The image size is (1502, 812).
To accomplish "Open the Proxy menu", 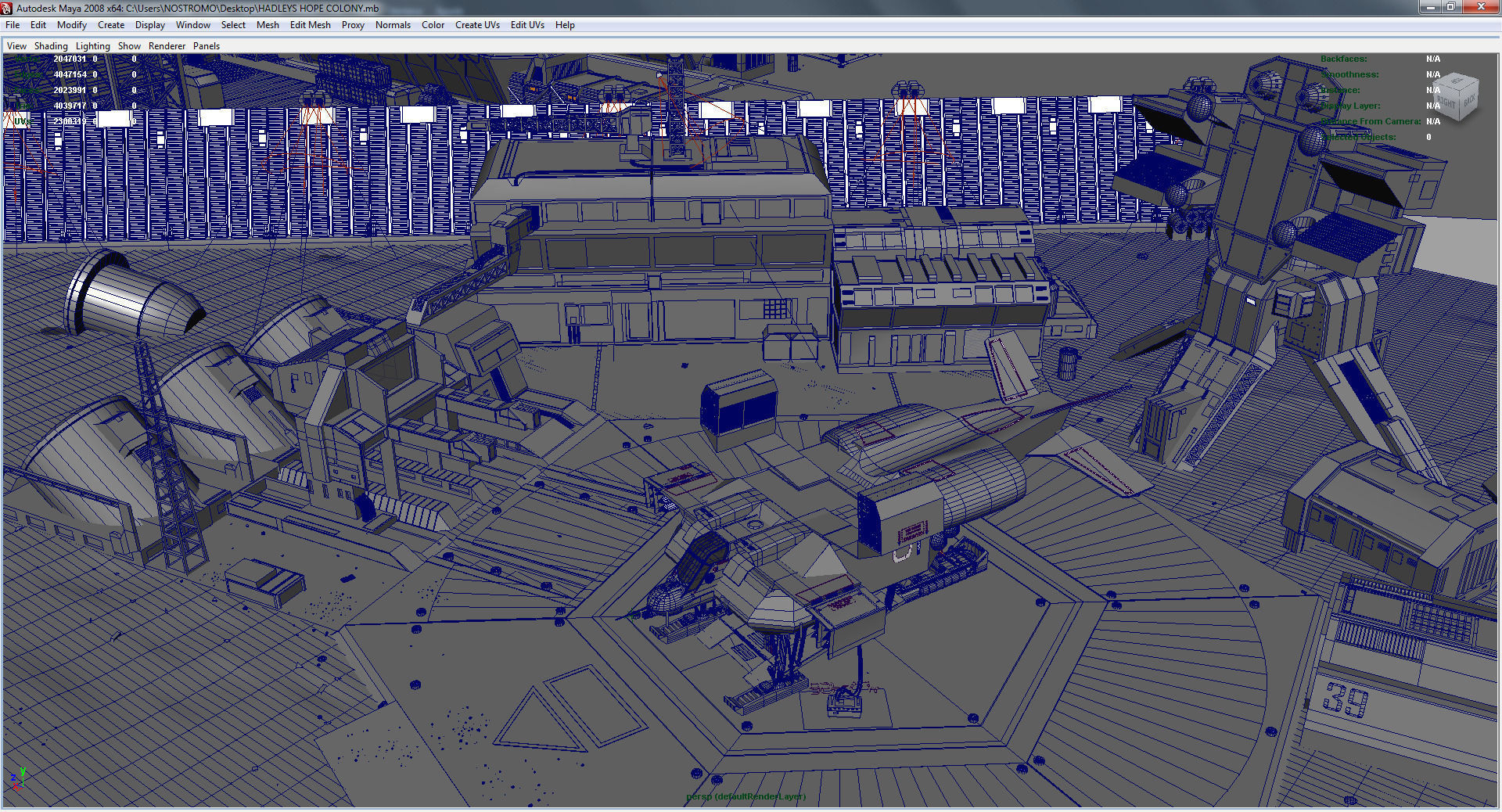I will pos(353,25).
